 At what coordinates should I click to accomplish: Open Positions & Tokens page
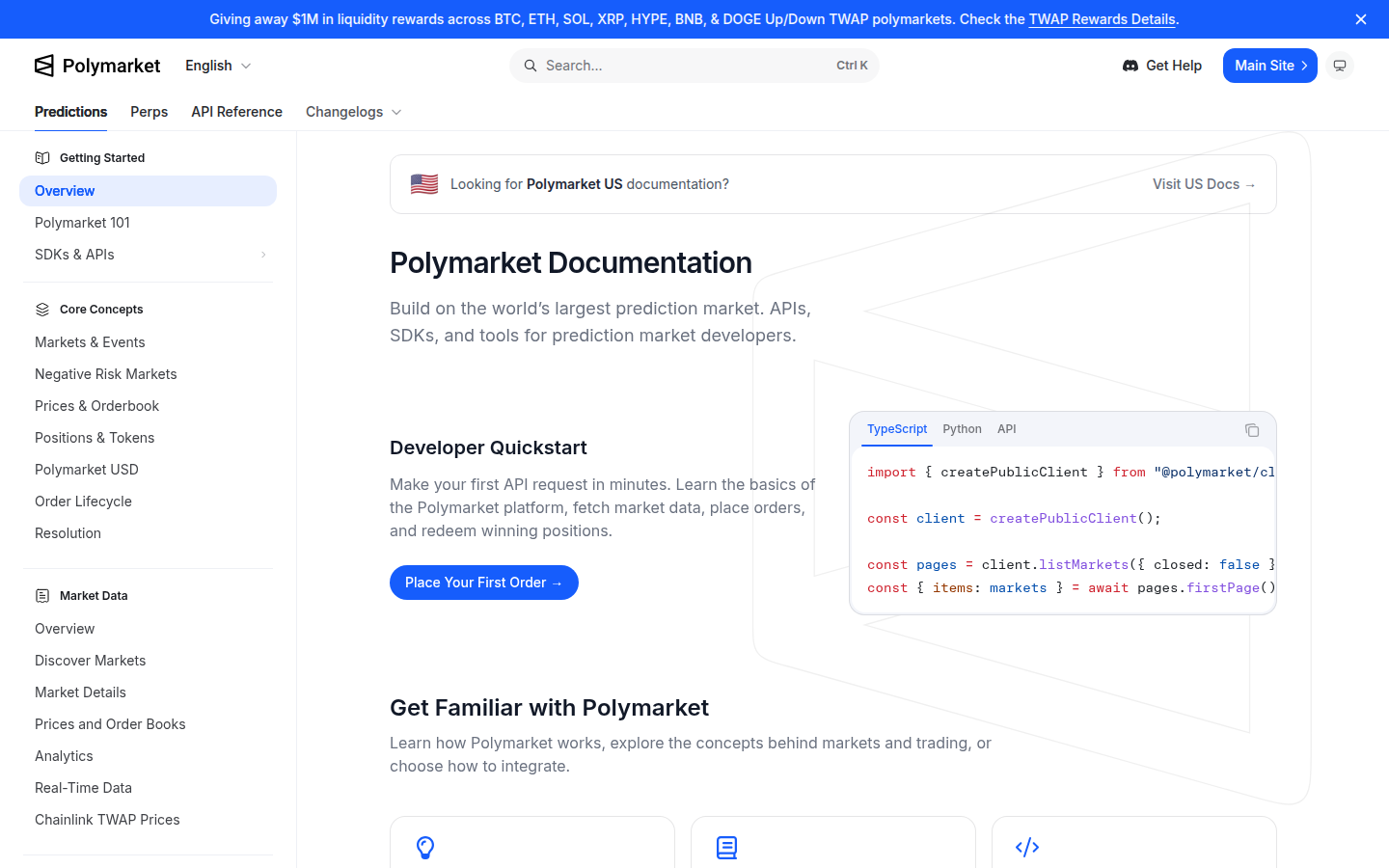click(148, 438)
